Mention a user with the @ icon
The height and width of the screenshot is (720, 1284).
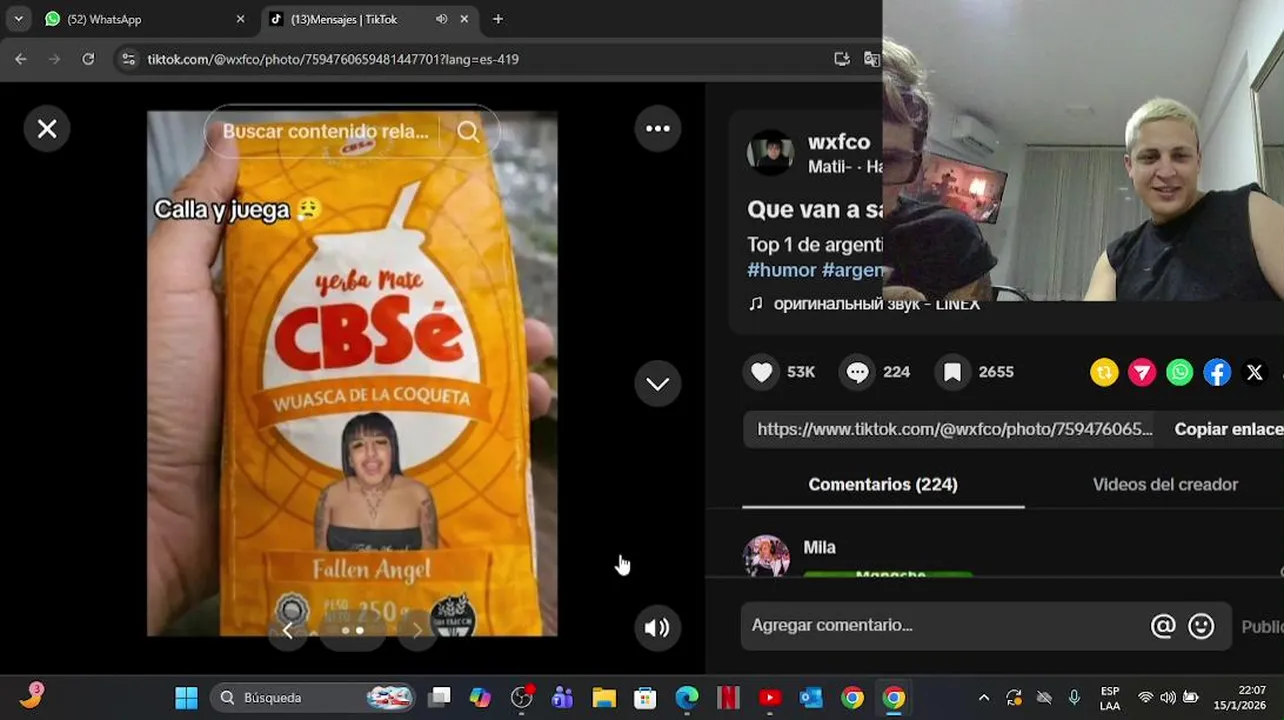[1163, 626]
